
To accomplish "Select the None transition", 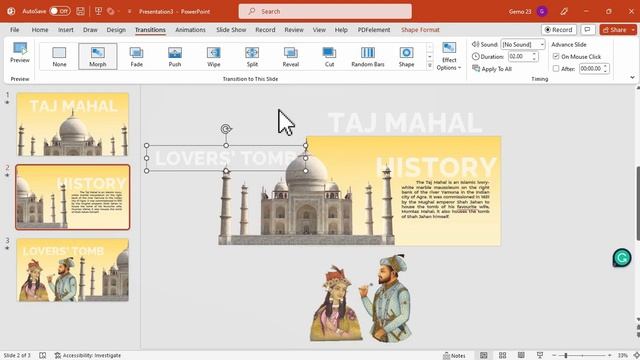I will [59, 56].
